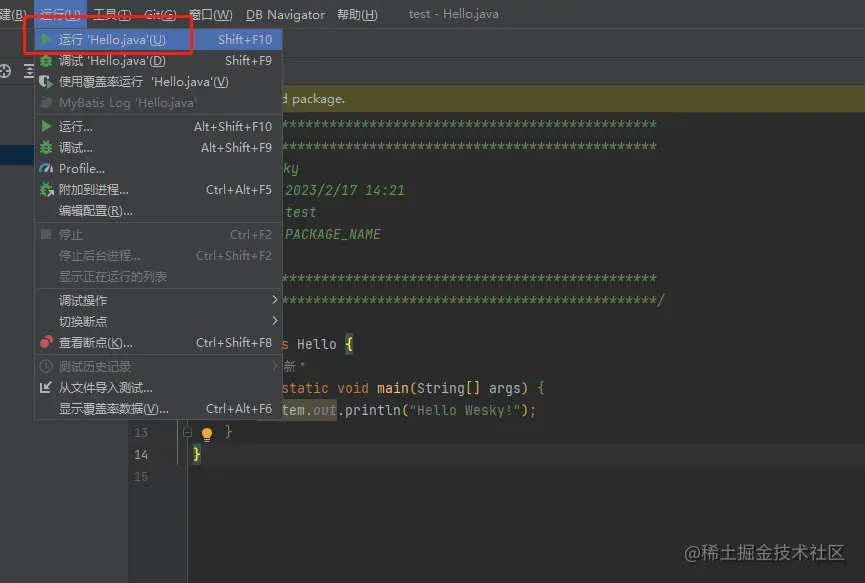Open the DB Navigator menu
Screen dimensions: 865x583
pos(285,14)
